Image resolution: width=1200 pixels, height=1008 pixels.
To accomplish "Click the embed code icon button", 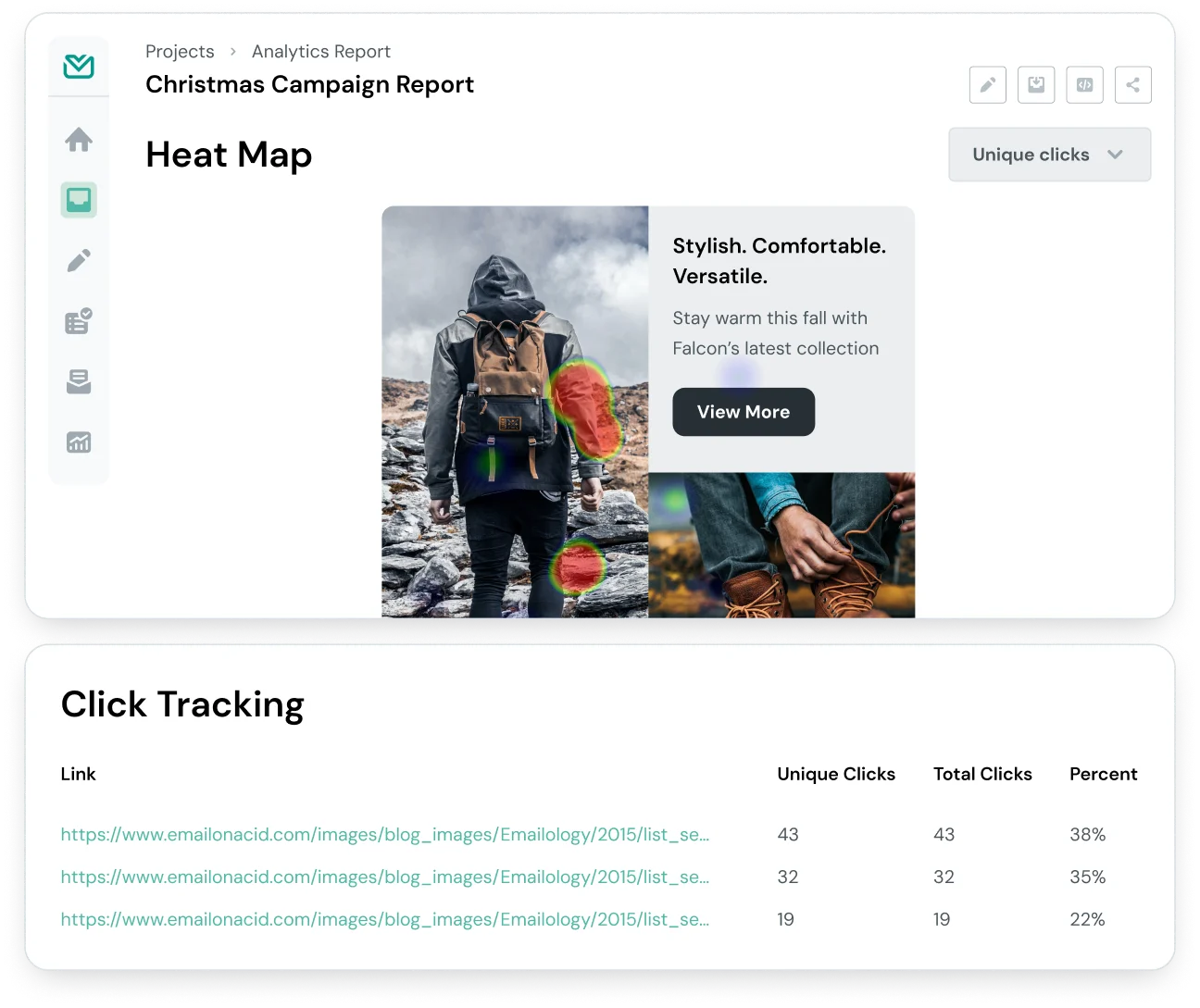I will 1084,85.
